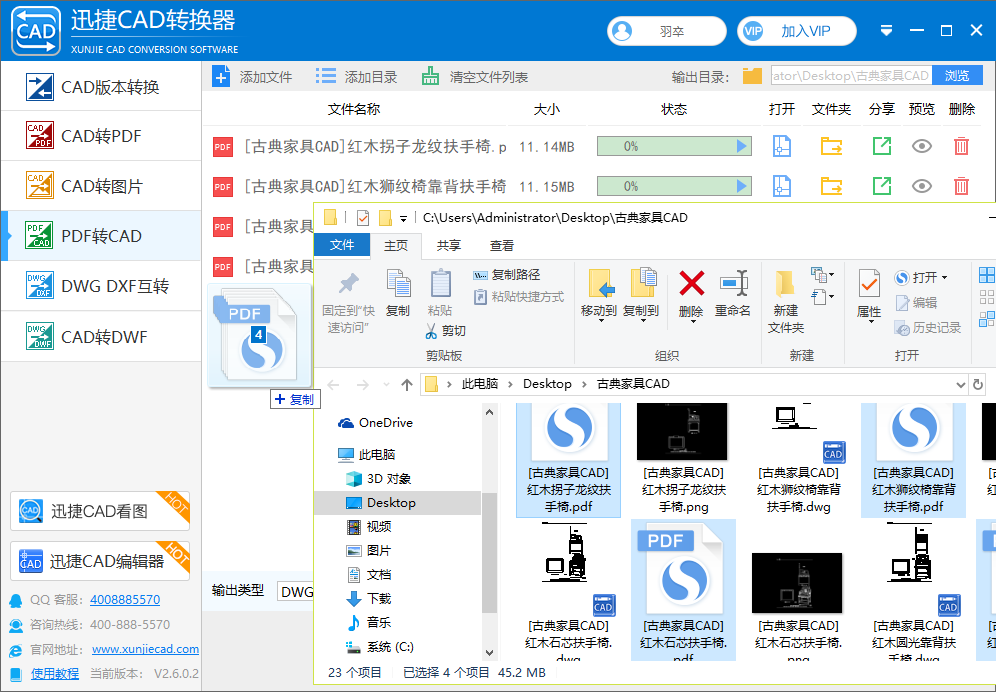Switch to PDF转CAD mode
Viewport: 996px width, 692px height.
(x=101, y=236)
